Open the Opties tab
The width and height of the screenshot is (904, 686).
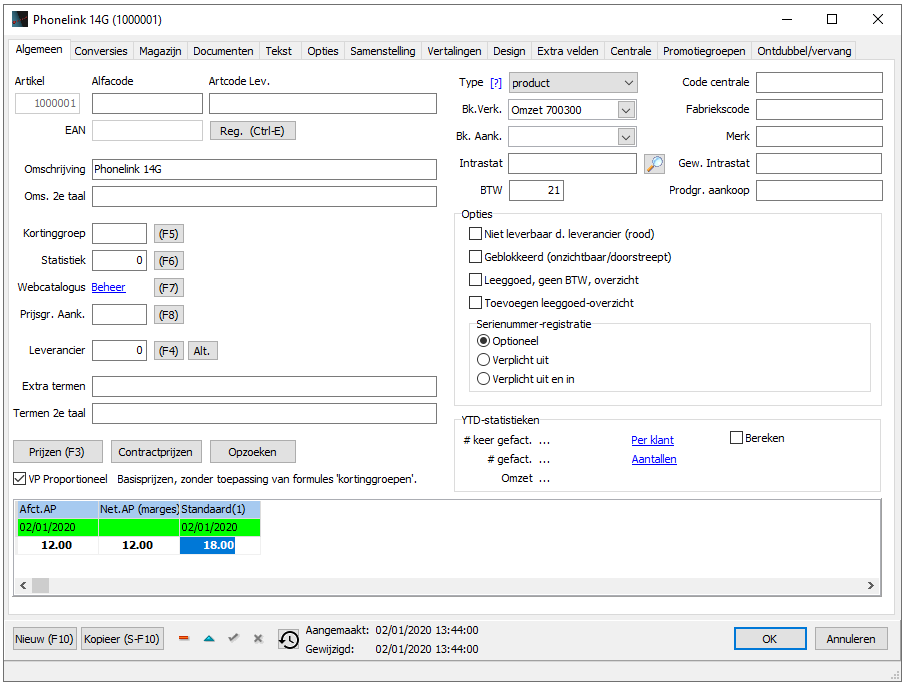323,51
